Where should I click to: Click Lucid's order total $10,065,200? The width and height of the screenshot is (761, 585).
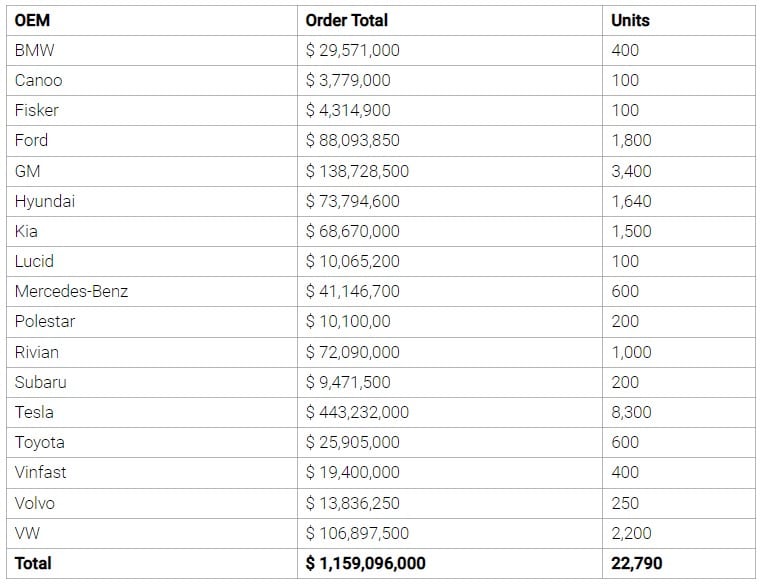352,261
